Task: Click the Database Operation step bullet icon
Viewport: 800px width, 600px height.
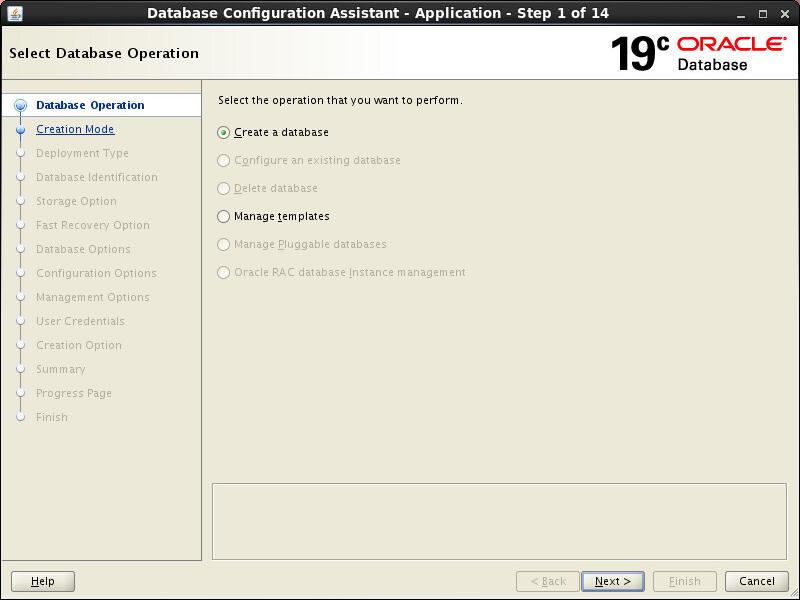Action: click(19, 105)
